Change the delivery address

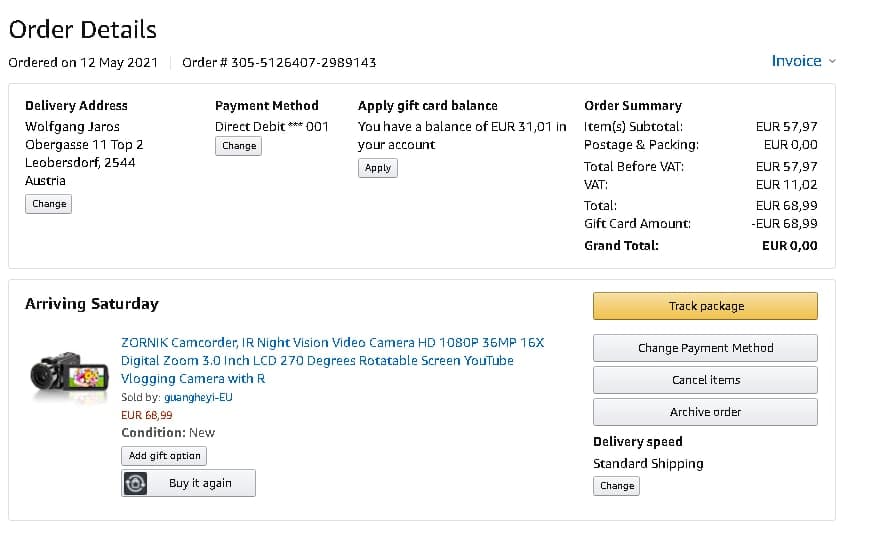click(49, 204)
